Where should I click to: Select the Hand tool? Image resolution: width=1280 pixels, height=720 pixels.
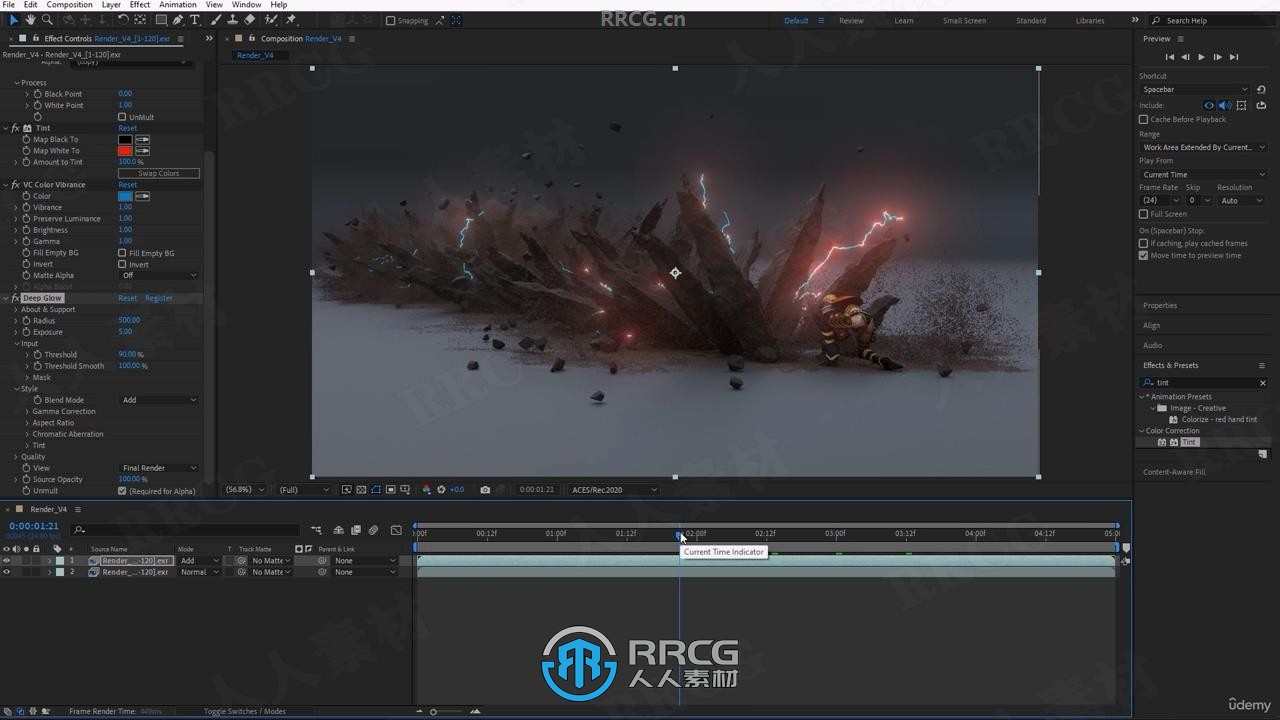click(30, 20)
